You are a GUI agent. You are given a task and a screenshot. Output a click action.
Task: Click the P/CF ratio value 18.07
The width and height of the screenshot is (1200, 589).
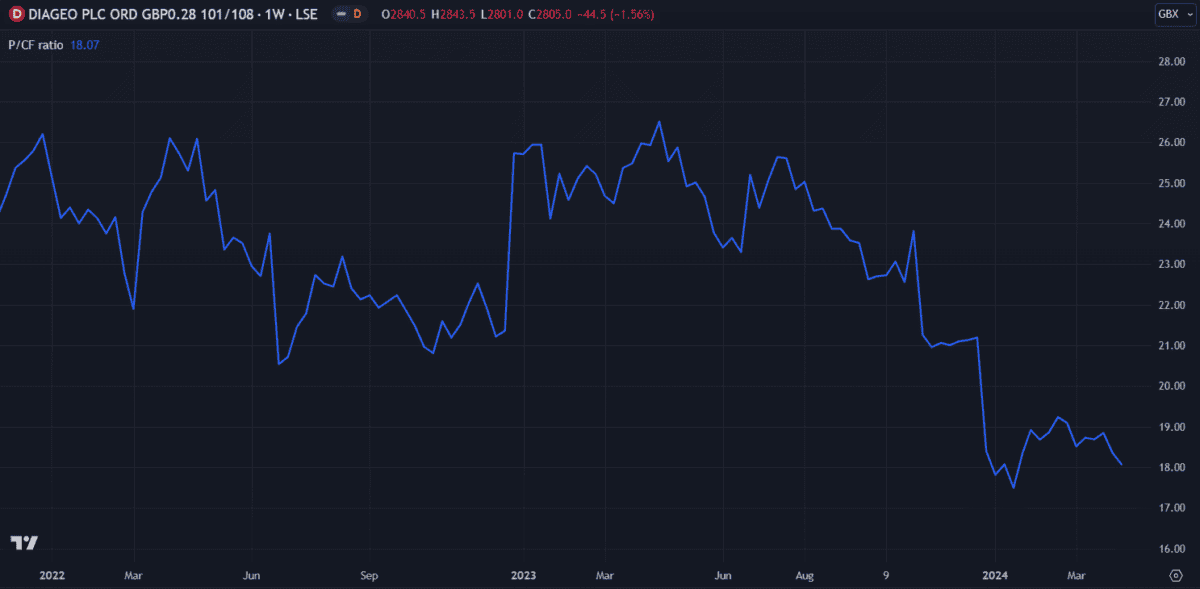(x=85, y=45)
